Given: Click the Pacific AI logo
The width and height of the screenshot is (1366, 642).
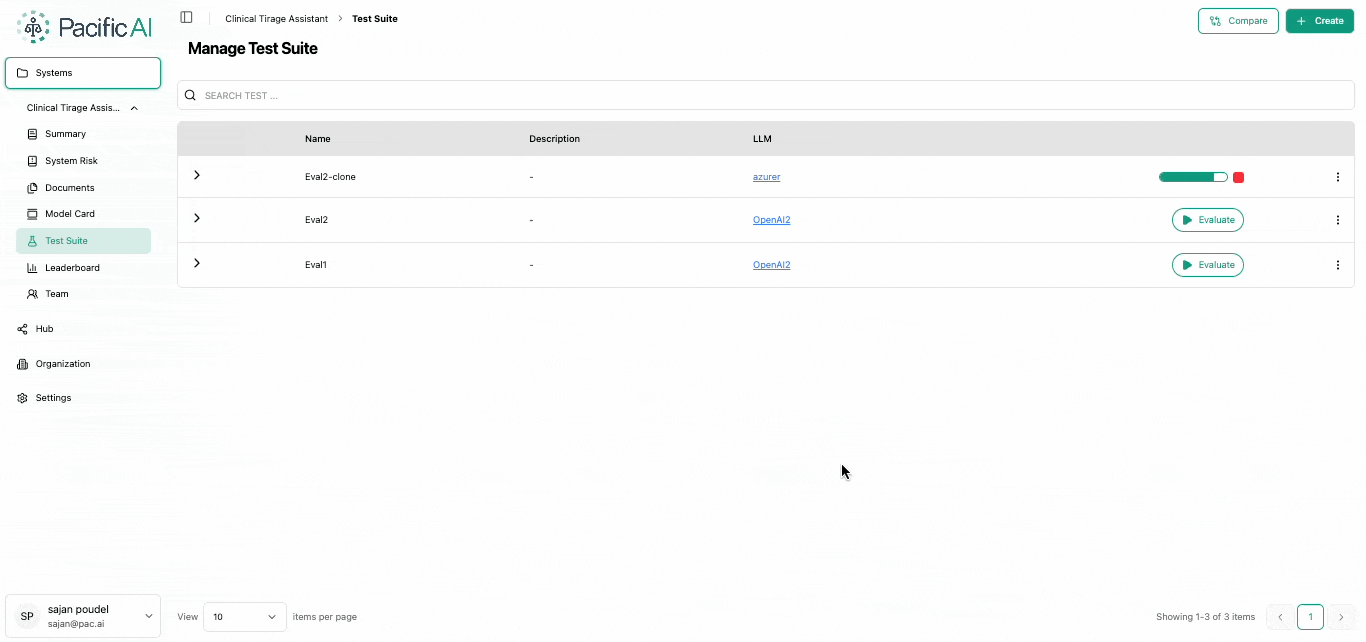Looking at the screenshot, I should [85, 27].
